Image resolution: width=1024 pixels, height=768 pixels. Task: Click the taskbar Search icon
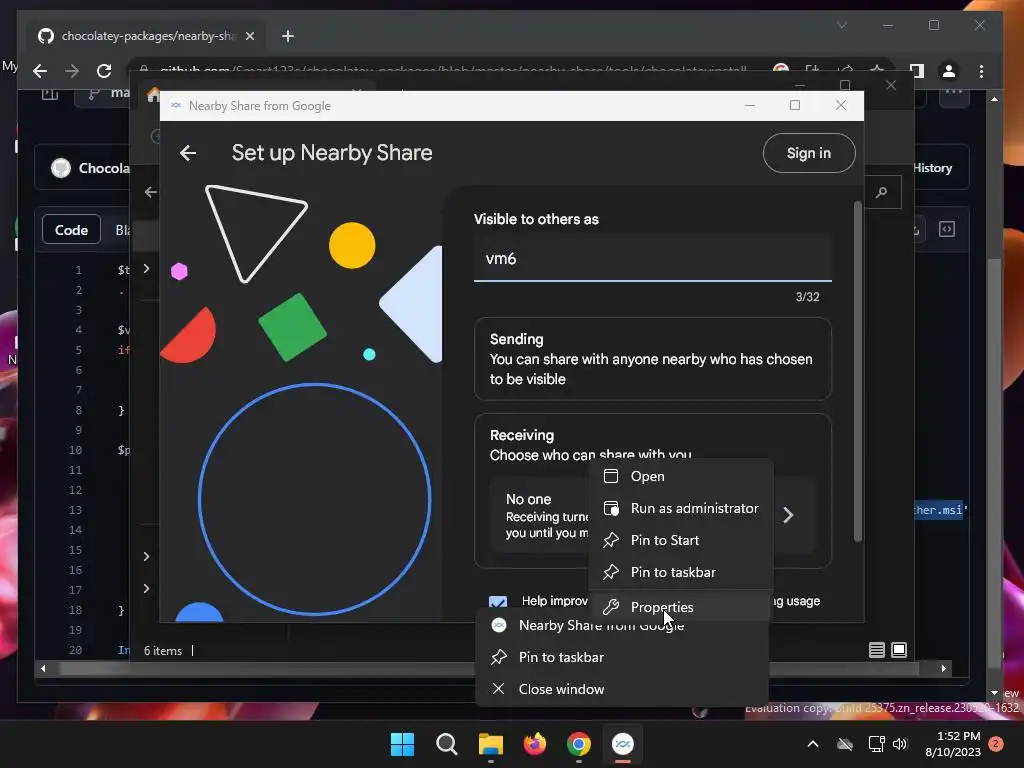pyautogui.click(x=447, y=744)
